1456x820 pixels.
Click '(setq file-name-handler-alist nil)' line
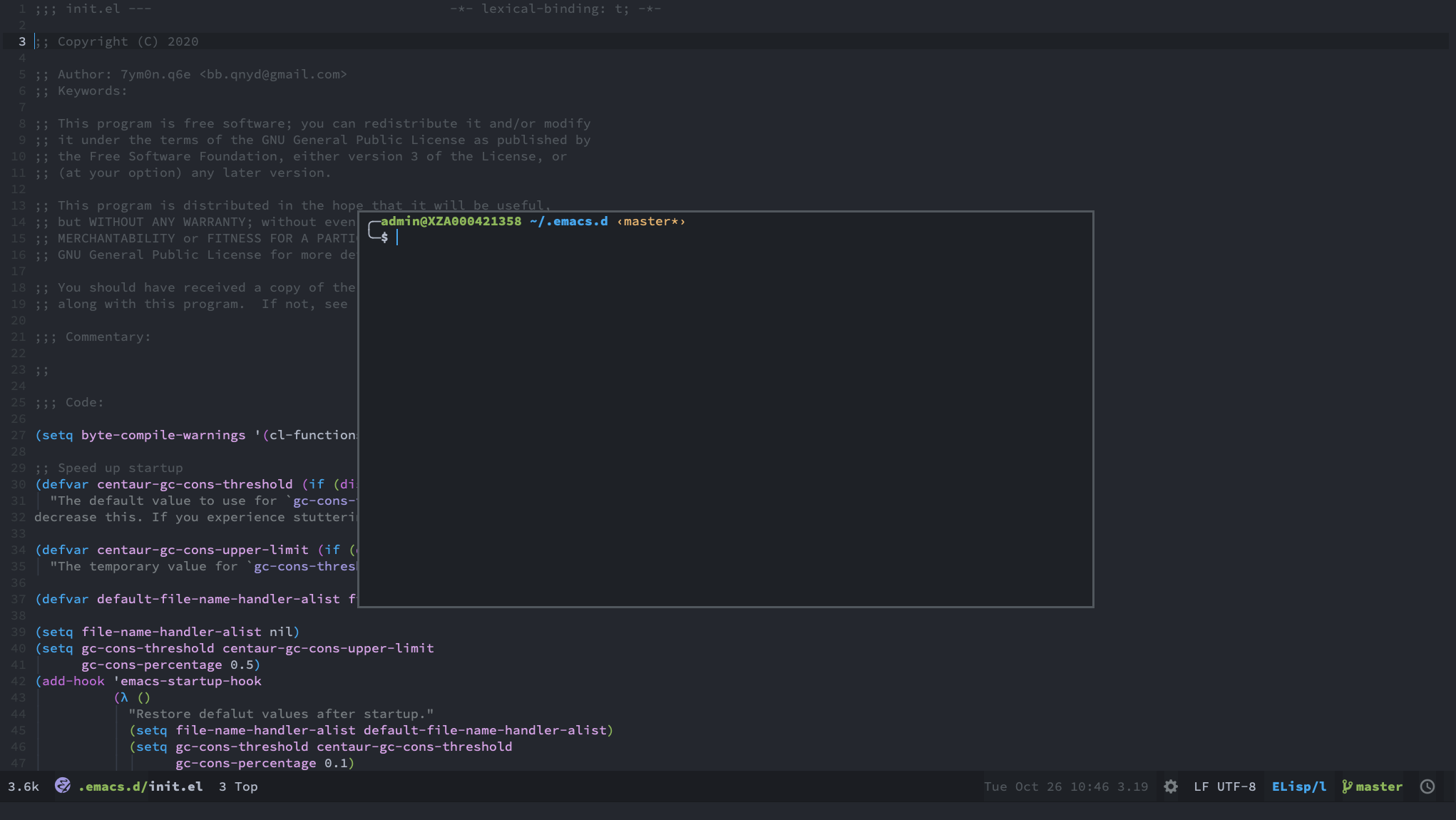click(x=168, y=632)
